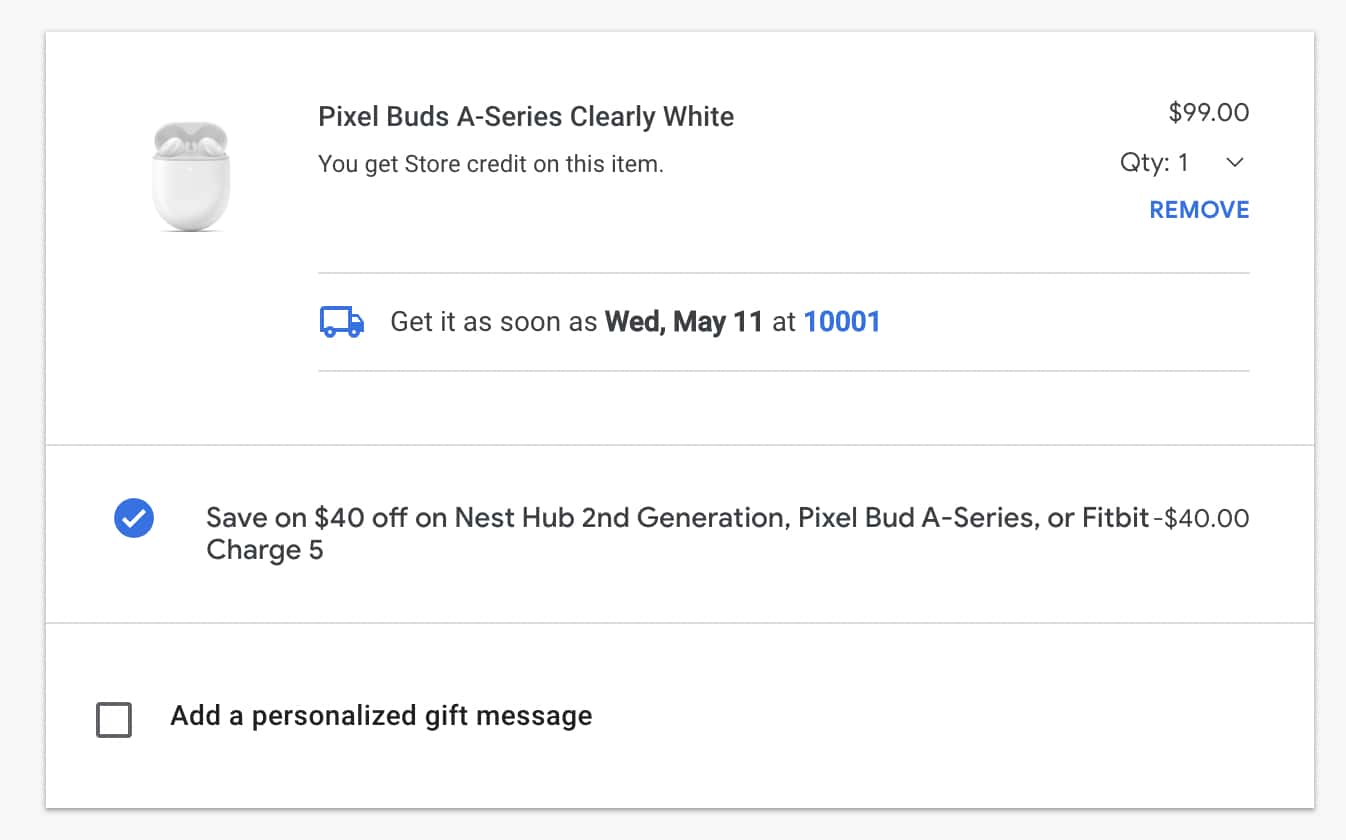Click the delivery truck icon

tap(341, 322)
